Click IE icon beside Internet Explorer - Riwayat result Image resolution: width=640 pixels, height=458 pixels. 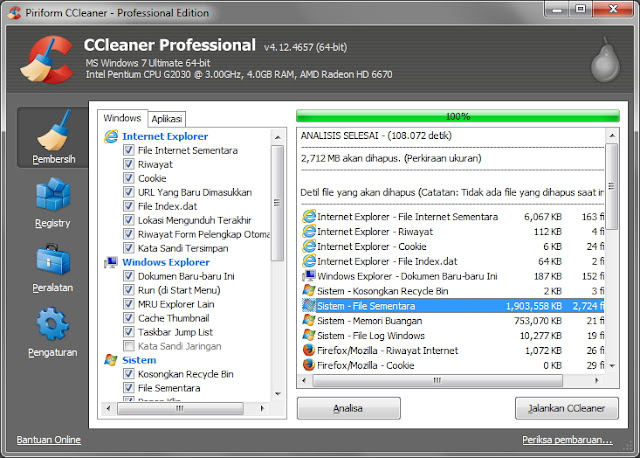coord(309,231)
